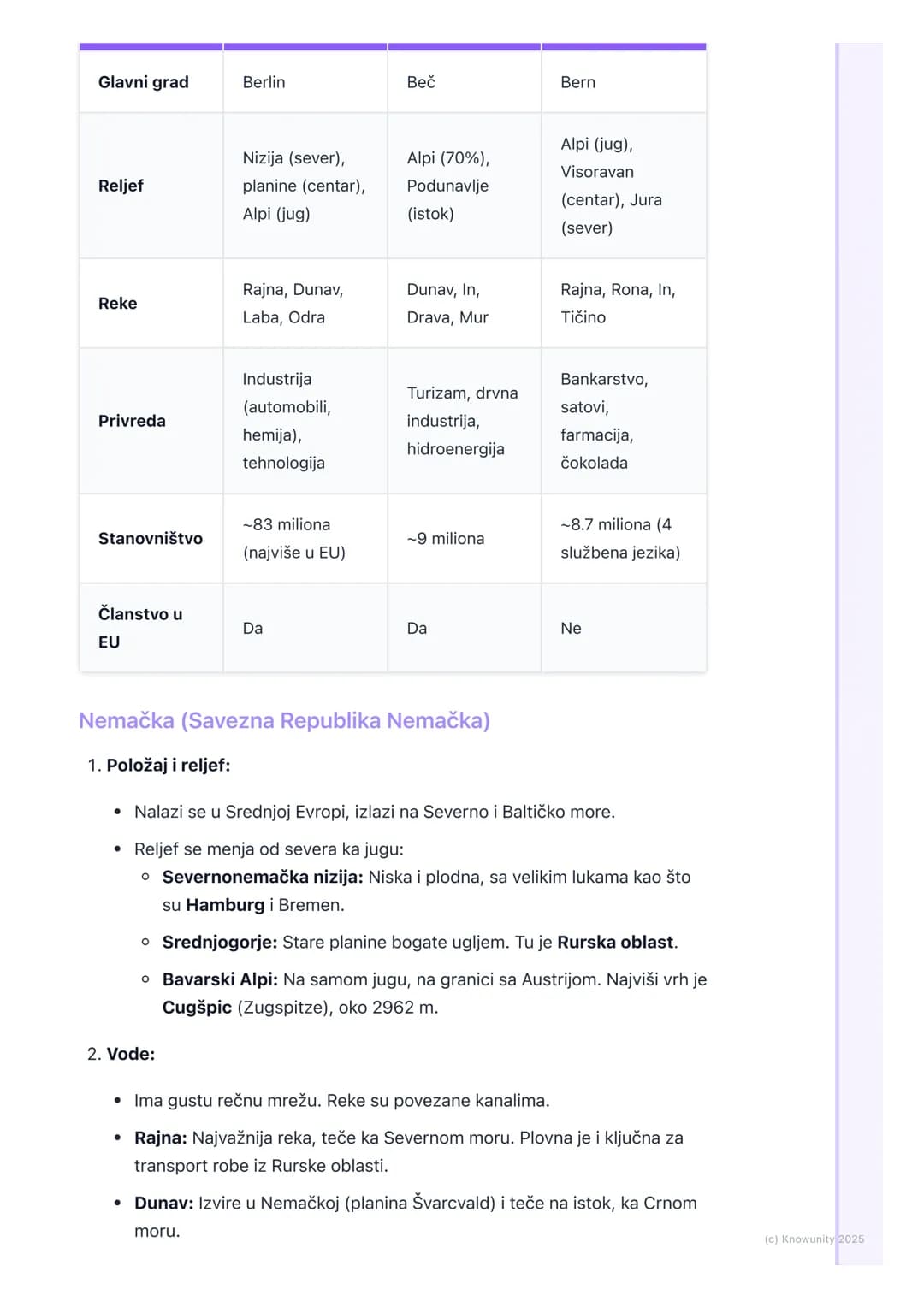
Task: Click the Stanovništvo row header
Action: (151, 539)
